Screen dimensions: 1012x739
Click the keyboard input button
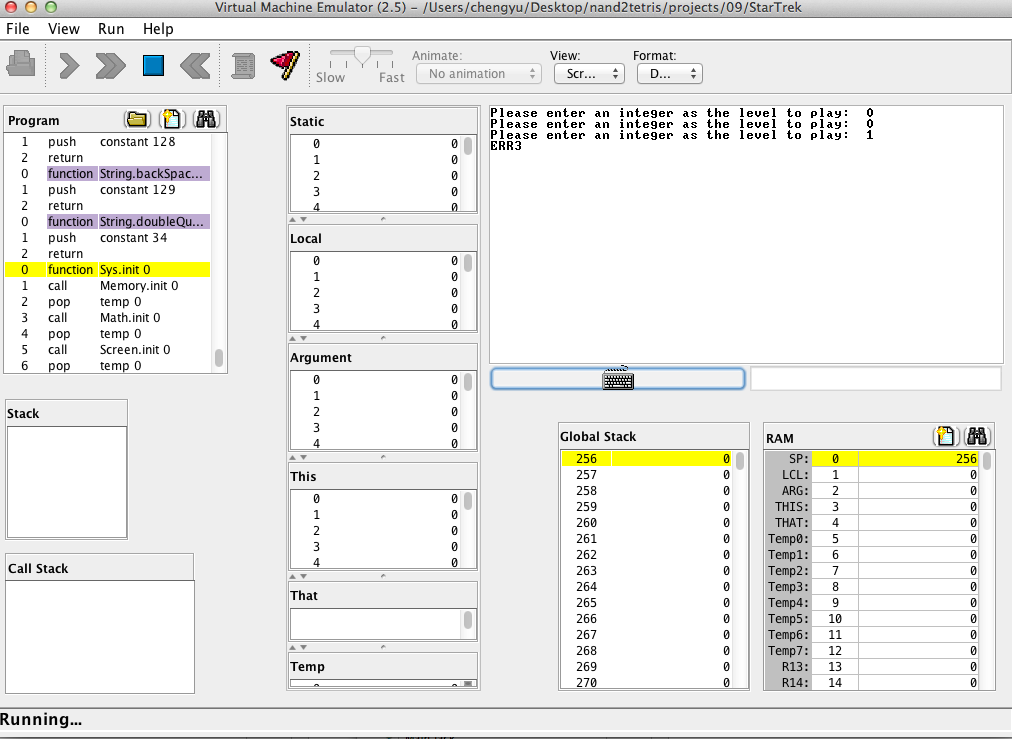pos(618,379)
